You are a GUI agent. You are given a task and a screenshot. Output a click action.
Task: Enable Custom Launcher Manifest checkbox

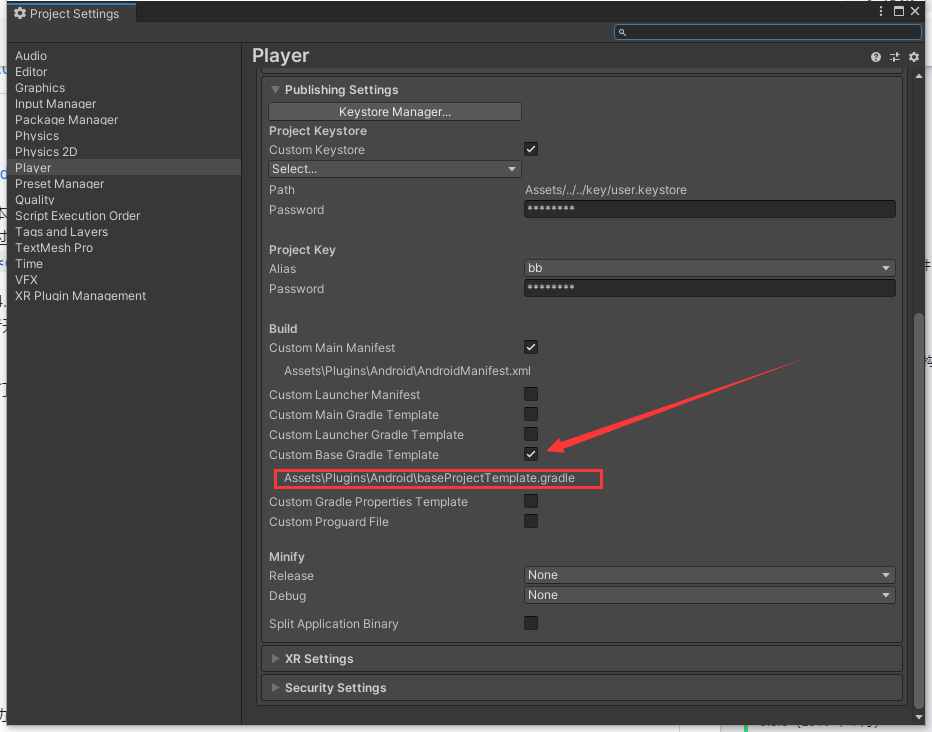[x=531, y=394]
